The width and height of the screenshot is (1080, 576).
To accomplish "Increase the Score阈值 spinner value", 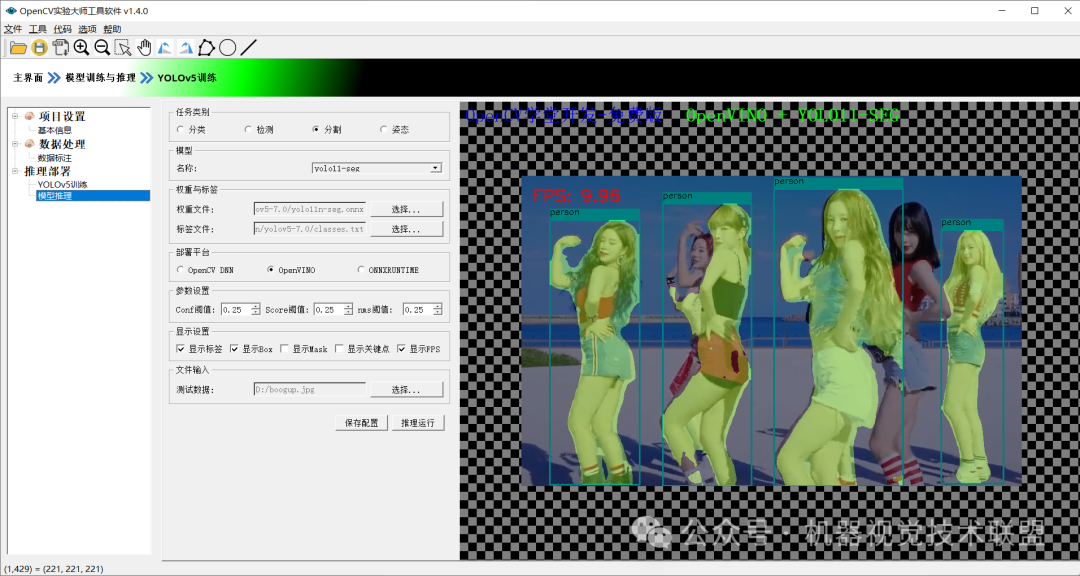I will pos(349,307).
